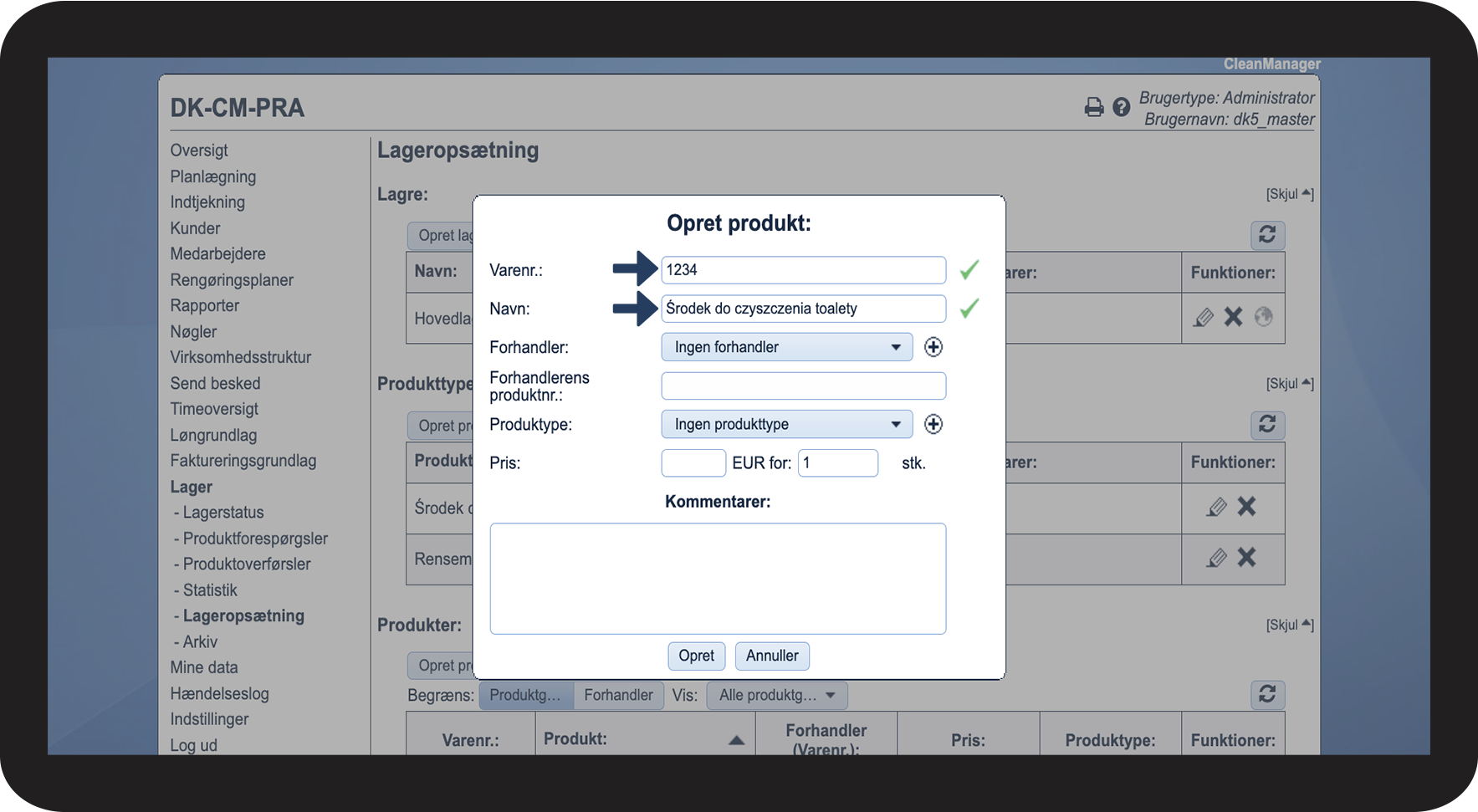Open Nøgler in the sidebar
The width and height of the screenshot is (1478, 812).
(193, 332)
